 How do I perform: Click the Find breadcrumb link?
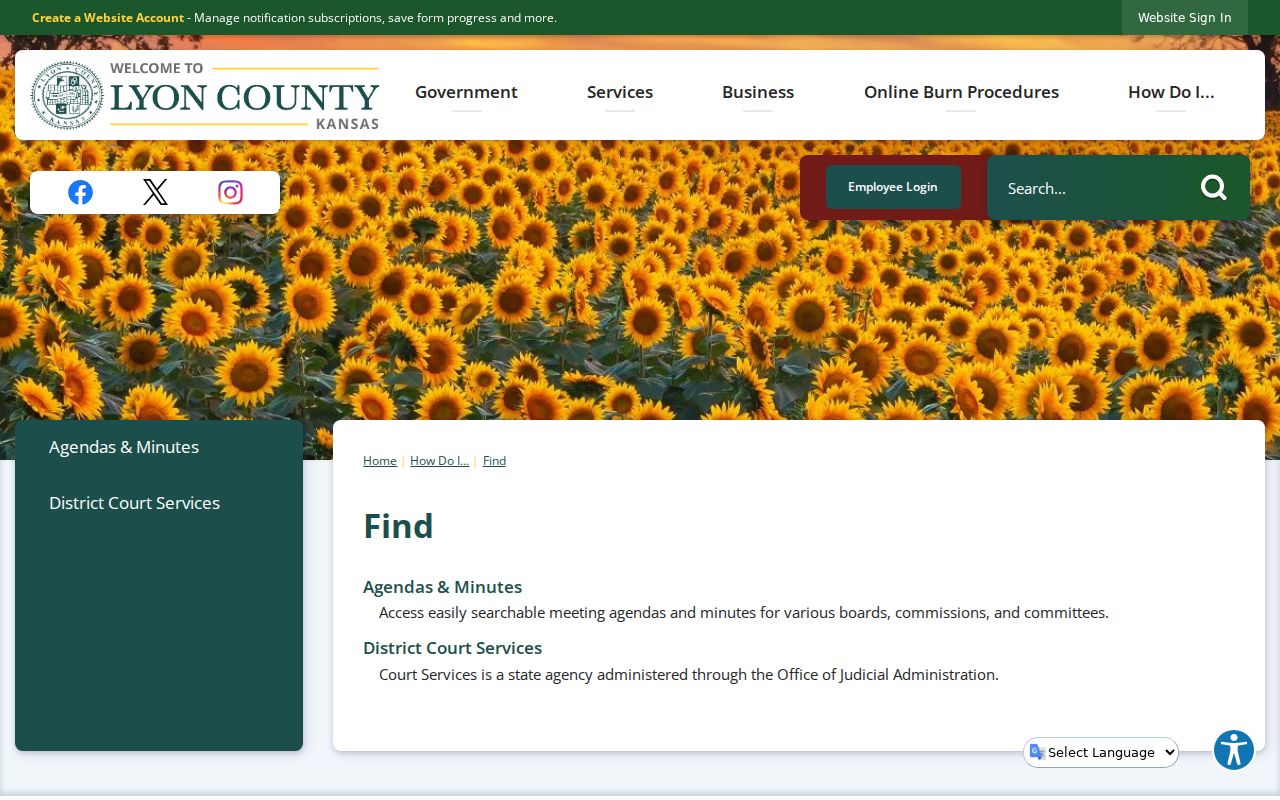click(x=494, y=461)
